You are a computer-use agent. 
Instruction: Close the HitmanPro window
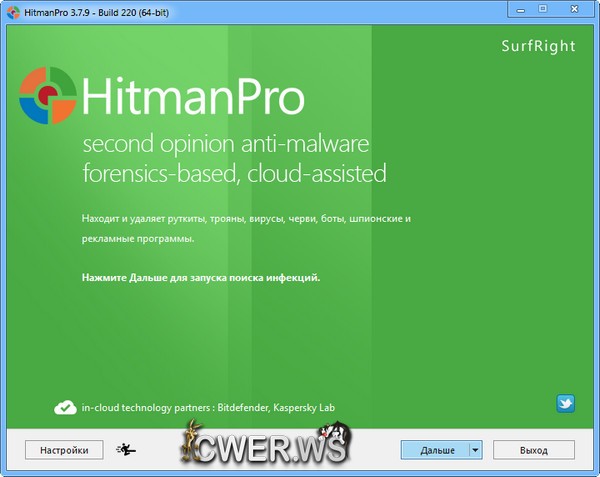574,9
